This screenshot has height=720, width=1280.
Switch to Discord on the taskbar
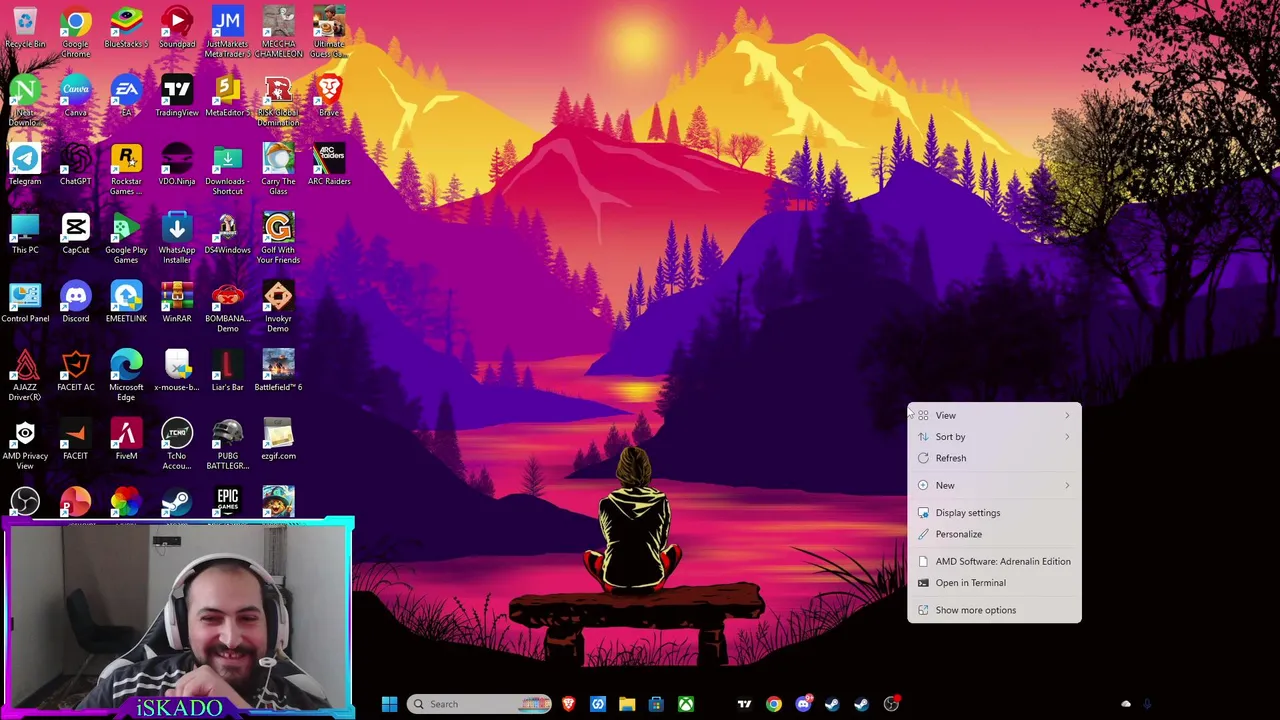[x=803, y=704]
